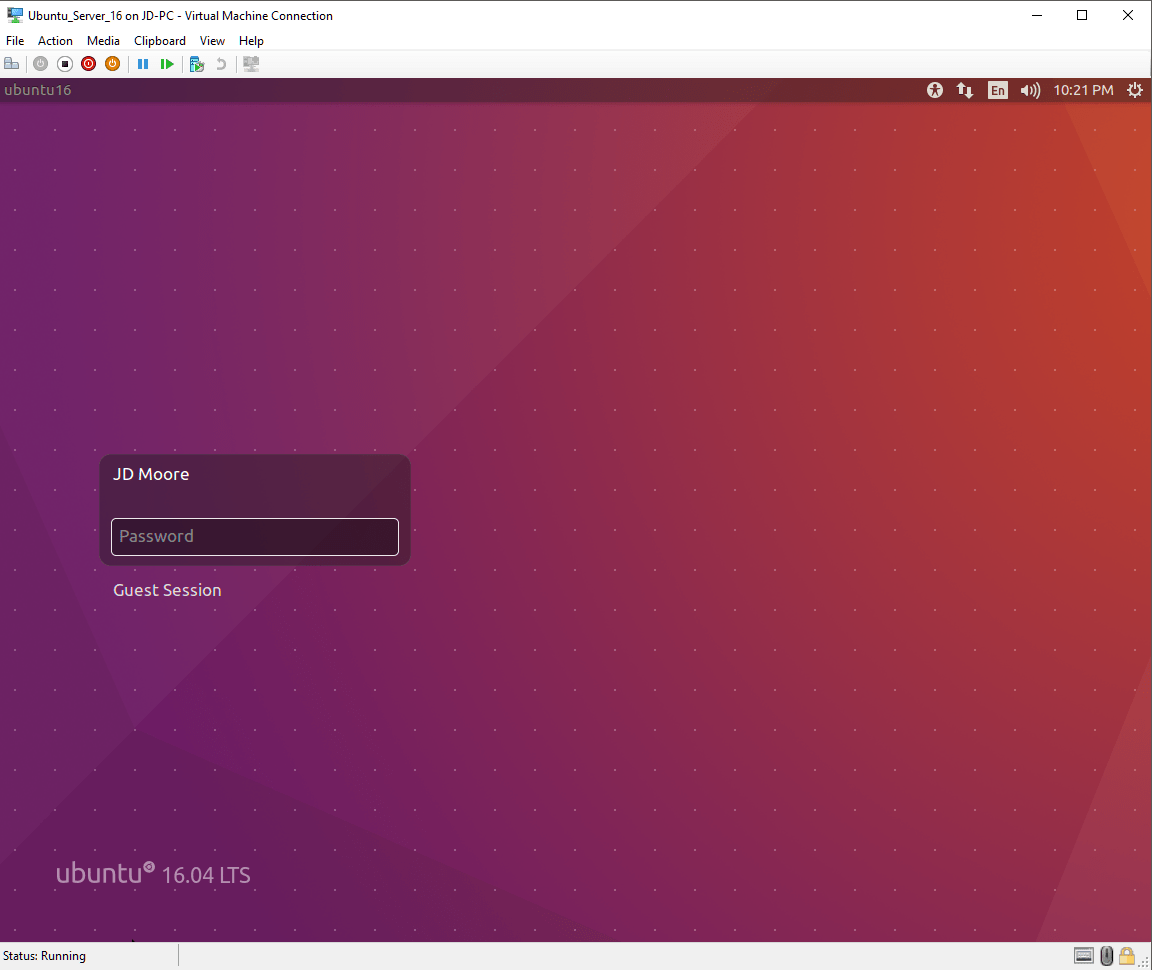Click the Revert arrow toolbar icon
The image size is (1152, 970).
click(x=220, y=64)
